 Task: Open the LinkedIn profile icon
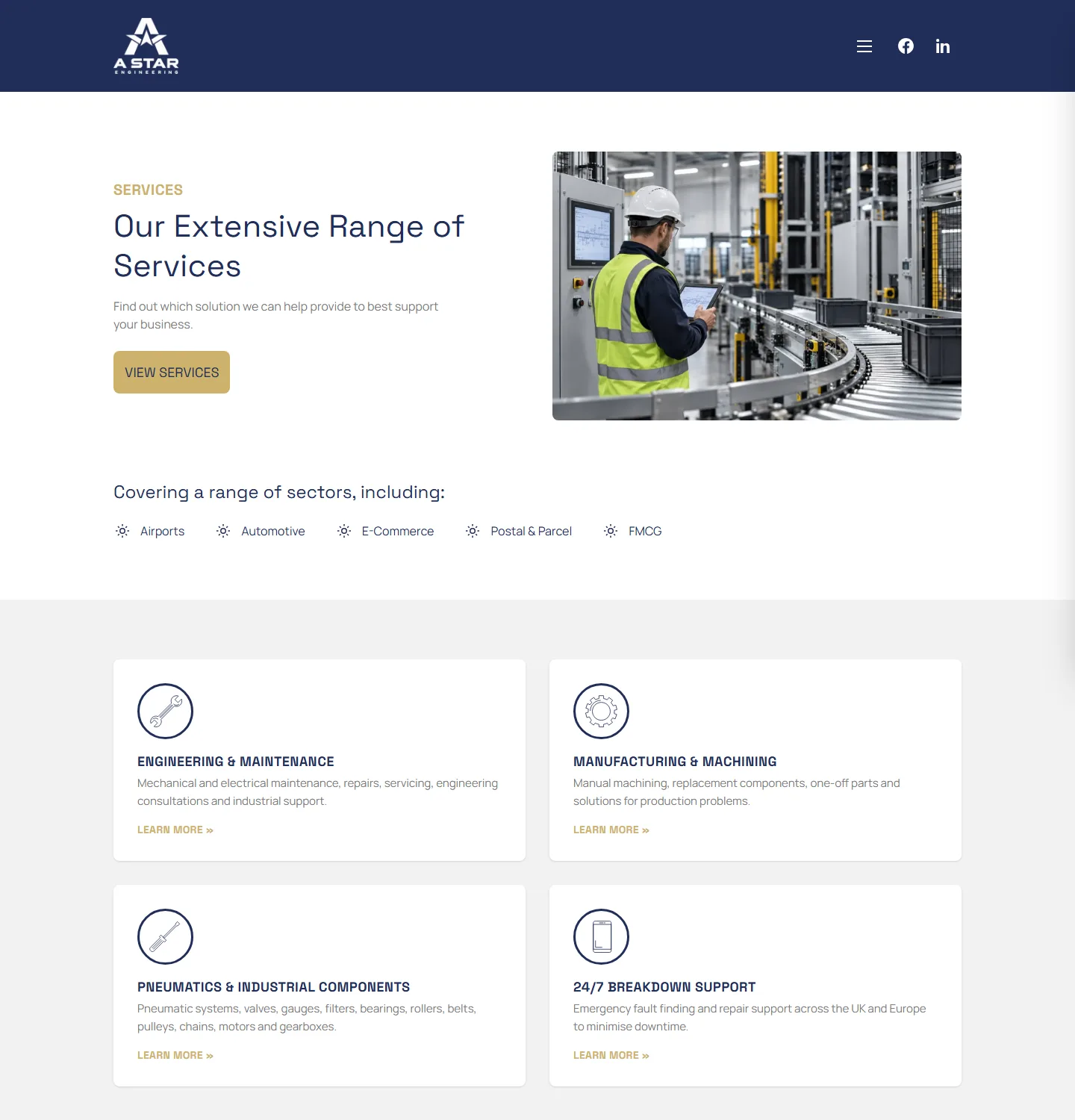[x=943, y=46]
